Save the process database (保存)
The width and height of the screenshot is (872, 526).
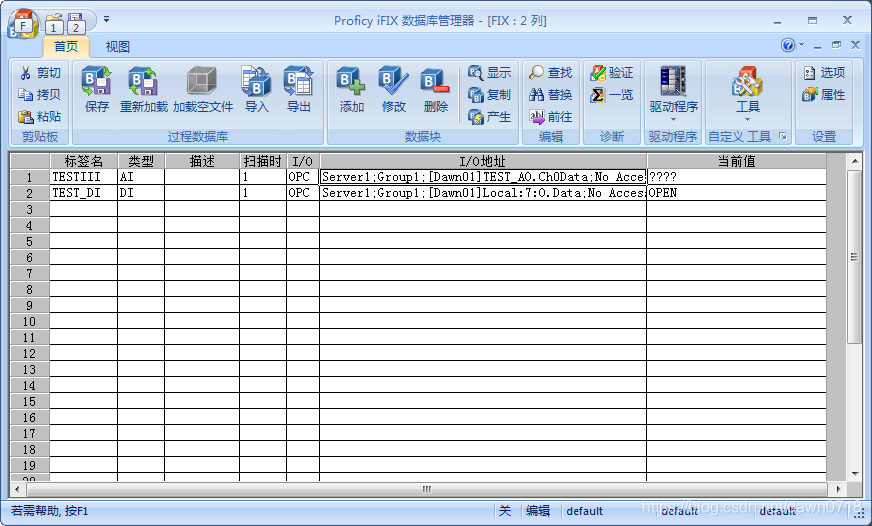pyautogui.click(x=96, y=90)
